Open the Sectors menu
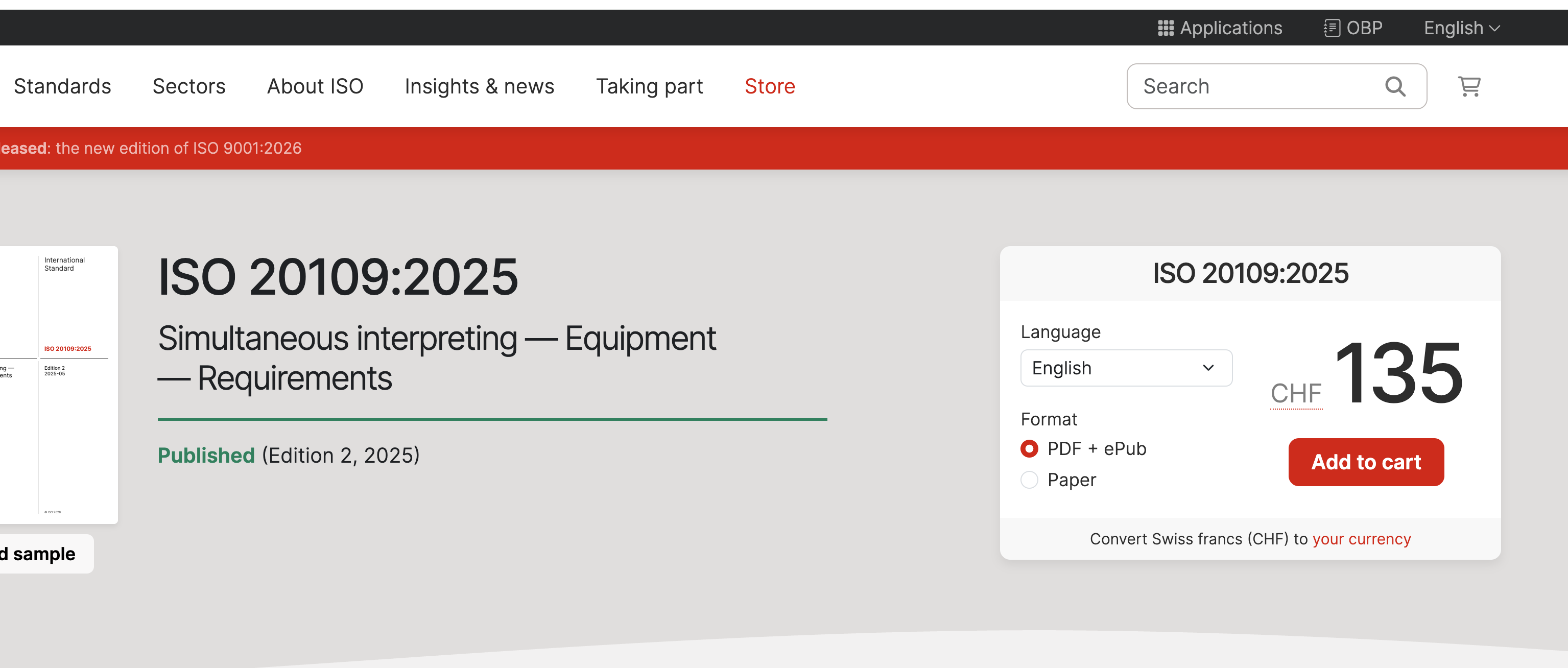This screenshot has width=1568, height=668. [189, 86]
